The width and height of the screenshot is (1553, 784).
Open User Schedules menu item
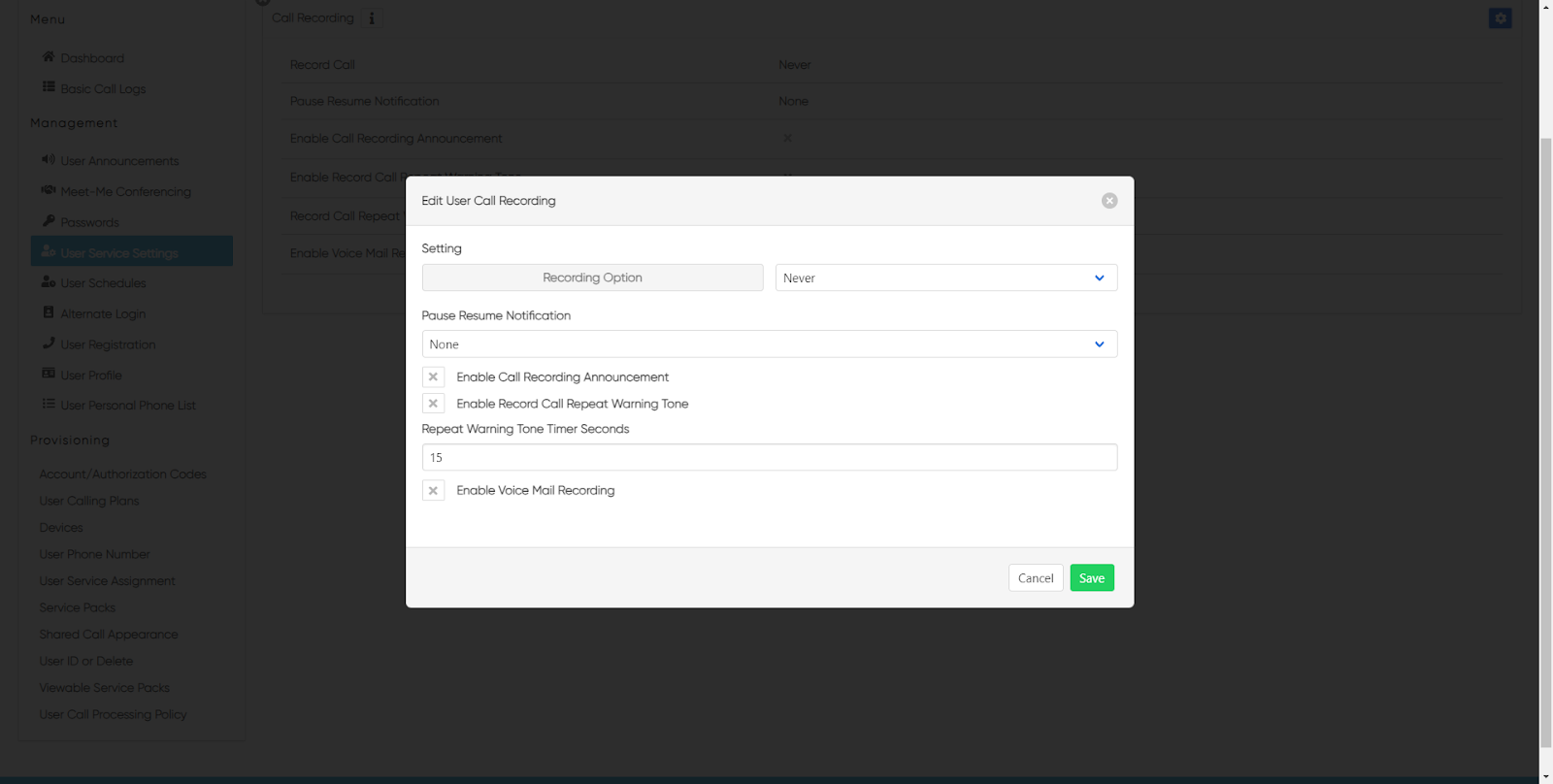[103, 283]
